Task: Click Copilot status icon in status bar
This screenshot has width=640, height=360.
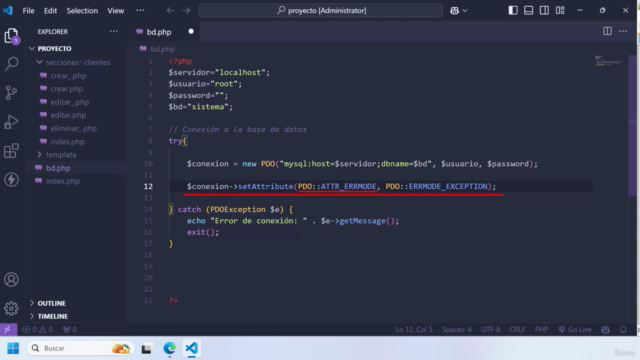Action: click(x=605, y=329)
